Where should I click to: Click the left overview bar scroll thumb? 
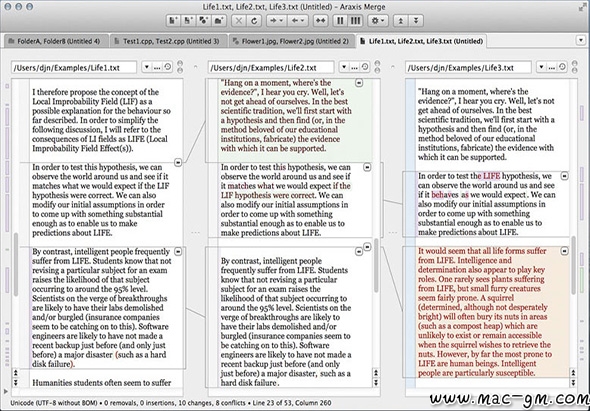click(x=15, y=265)
